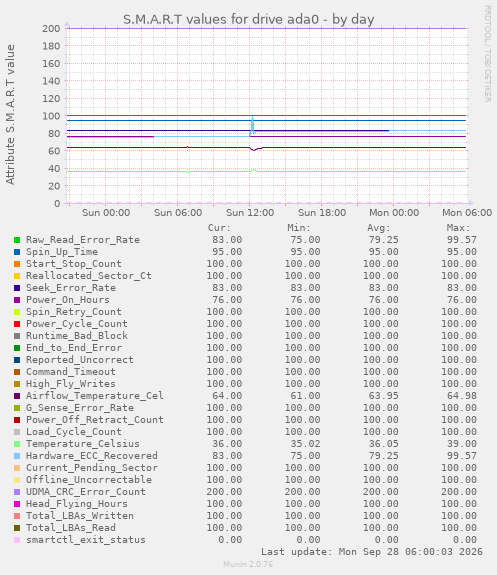Click the RRDTOOL / TOBI OETIKER watermark
This screenshot has height=575, width=497.
pyautogui.click(x=487, y=54)
